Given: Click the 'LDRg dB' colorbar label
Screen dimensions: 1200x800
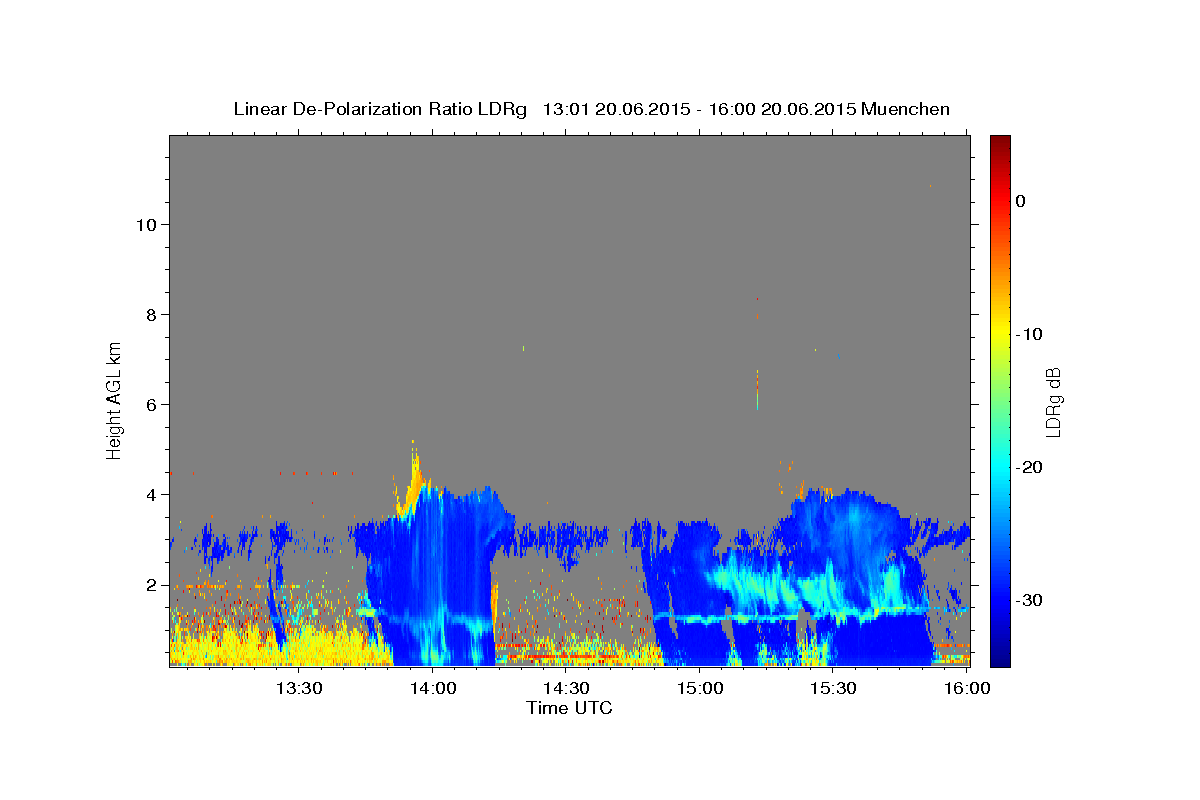Looking at the screenshot, I should 1052,400.
